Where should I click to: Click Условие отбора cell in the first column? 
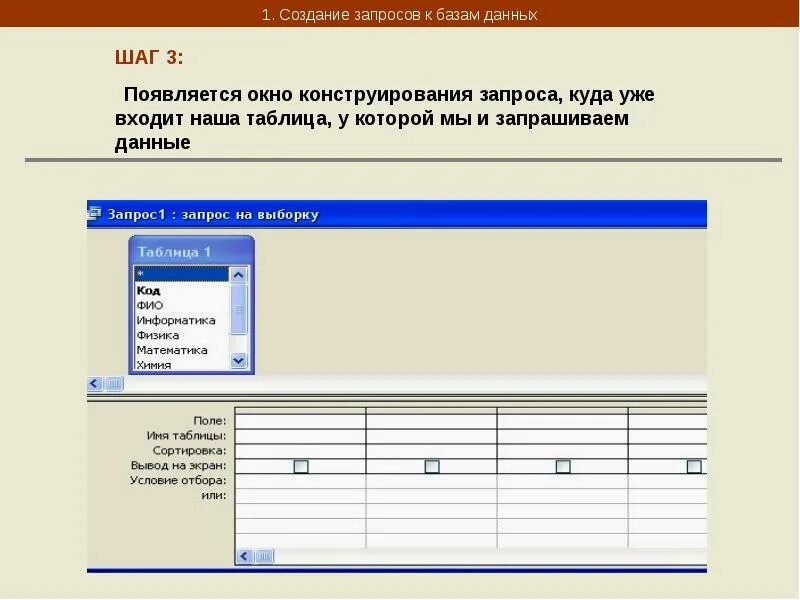coord(301,481)
